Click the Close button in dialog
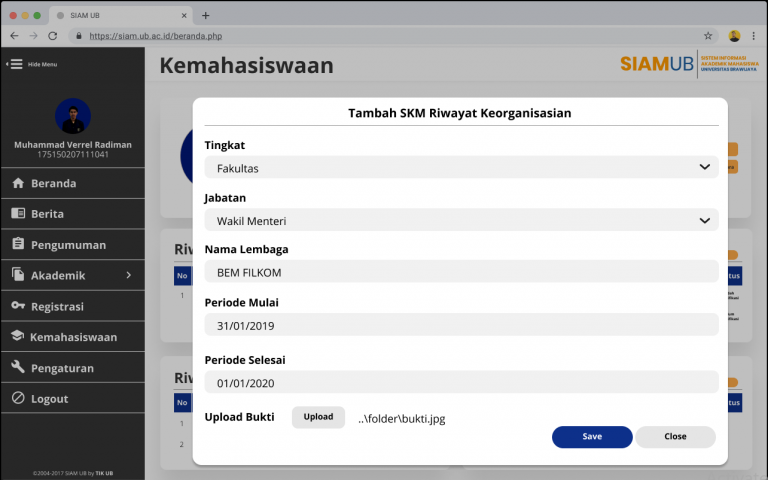 click(x=675, y=436)
